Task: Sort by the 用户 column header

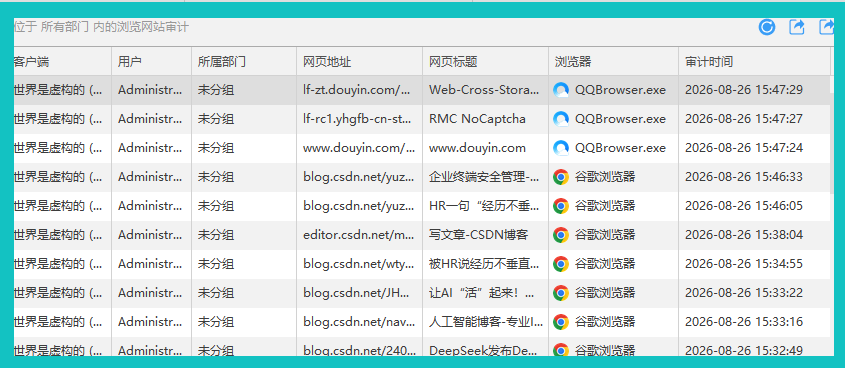Action: [151, 62]
